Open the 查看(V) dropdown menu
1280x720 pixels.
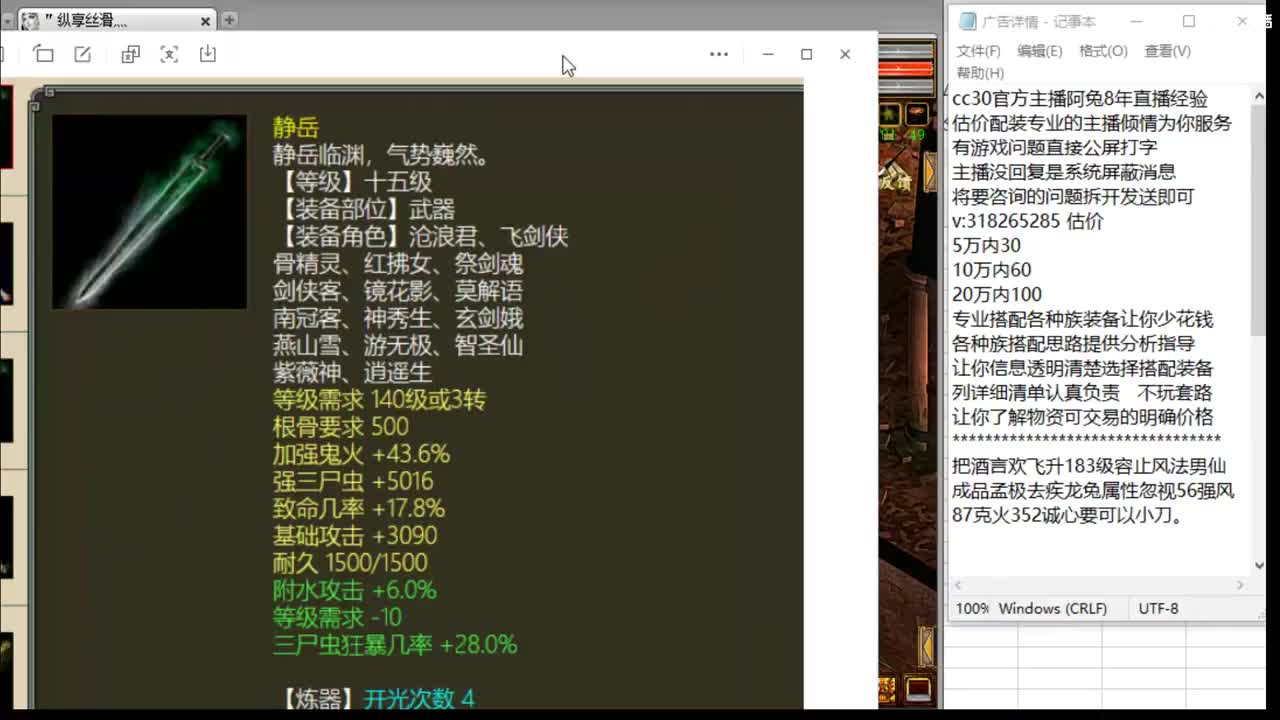point(1169,51)
